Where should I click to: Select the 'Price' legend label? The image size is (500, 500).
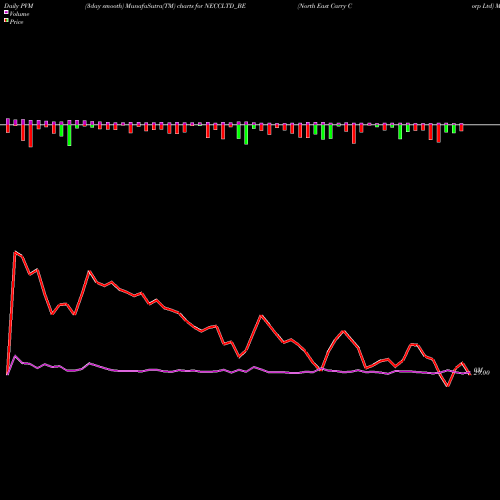click(16, 22)
